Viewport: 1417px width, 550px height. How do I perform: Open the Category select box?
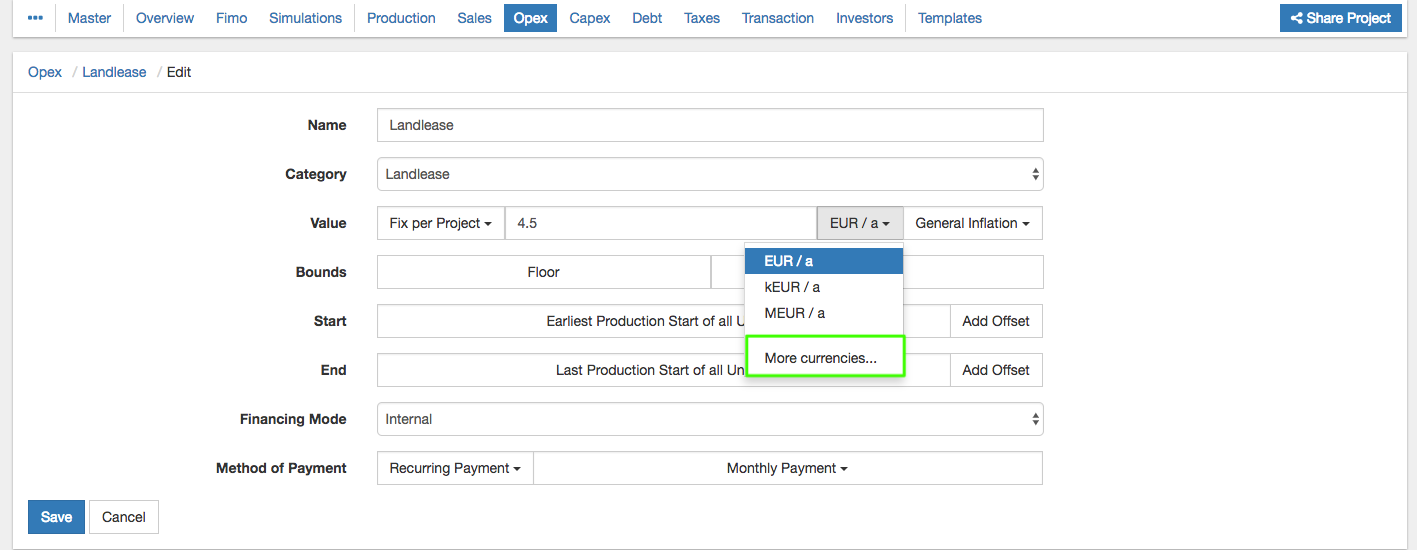710,174
